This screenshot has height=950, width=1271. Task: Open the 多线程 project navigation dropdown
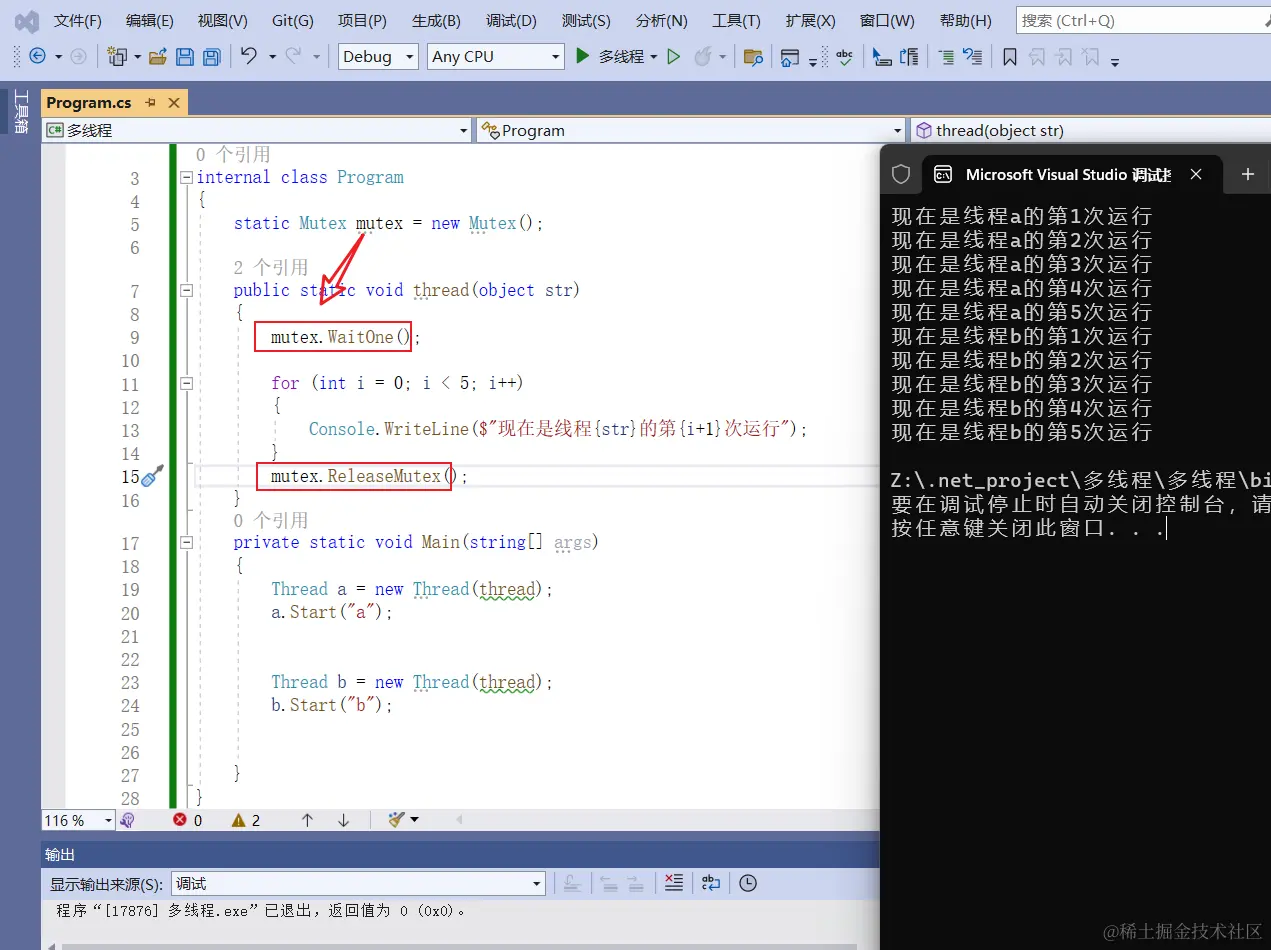click(x=257, y=130)
